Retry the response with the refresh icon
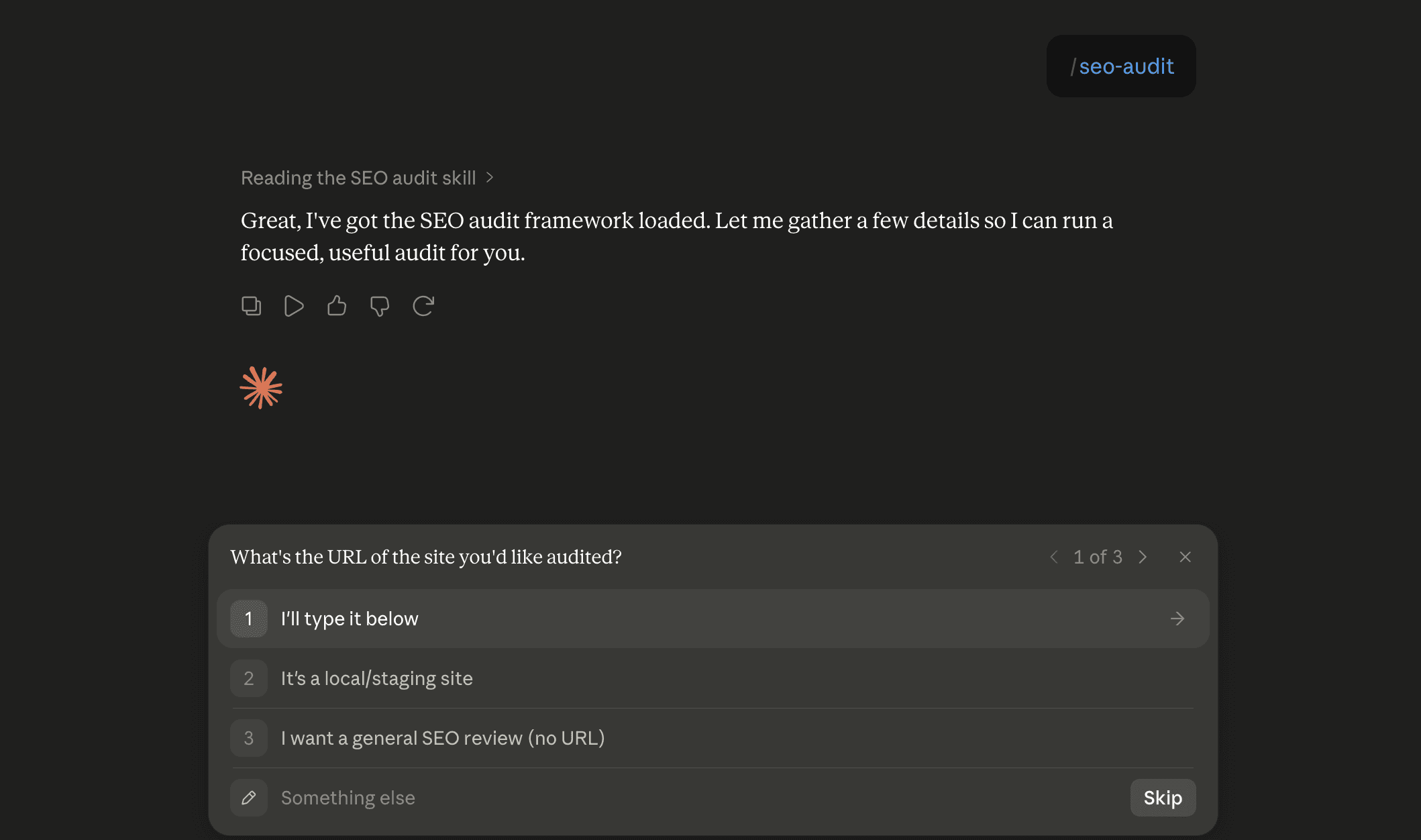This screenshot has width=1421, height=840. point(423,306)
